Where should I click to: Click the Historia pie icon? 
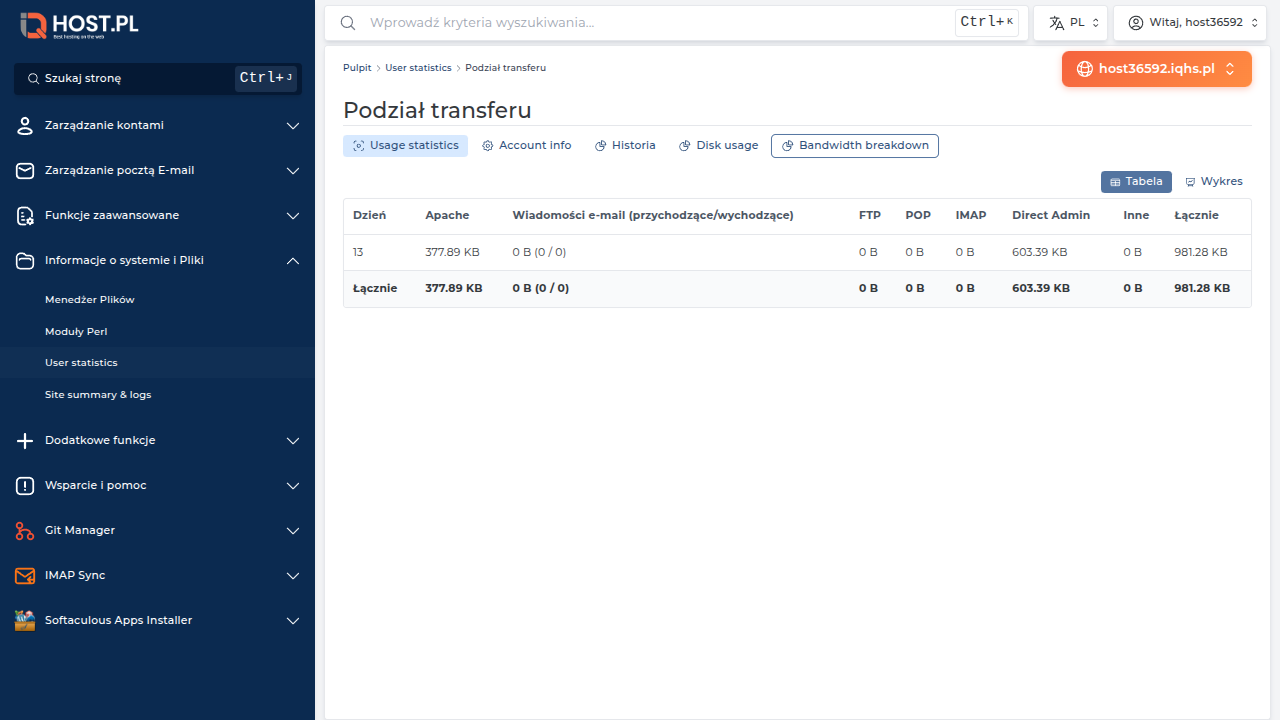tap(601, 146)
